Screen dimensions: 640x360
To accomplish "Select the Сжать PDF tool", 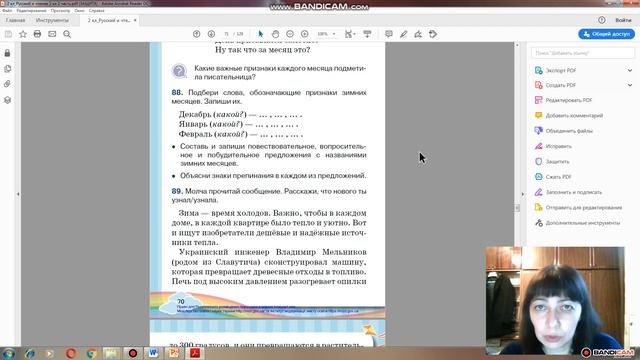I will [x=558, y=177].
